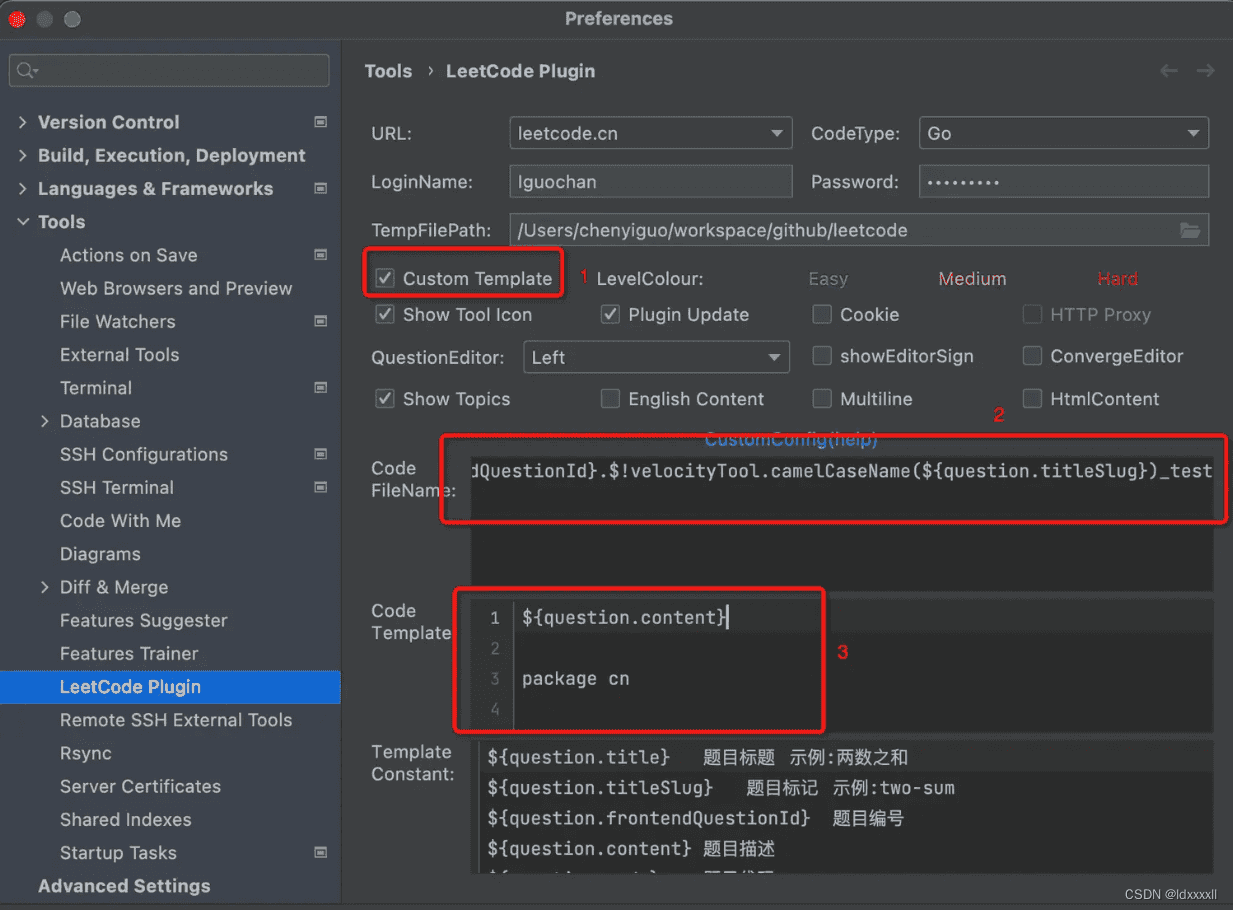Select Shared Indexes settings page
The height and width of the screenshot is (910, 1233).
click(125, 819)
